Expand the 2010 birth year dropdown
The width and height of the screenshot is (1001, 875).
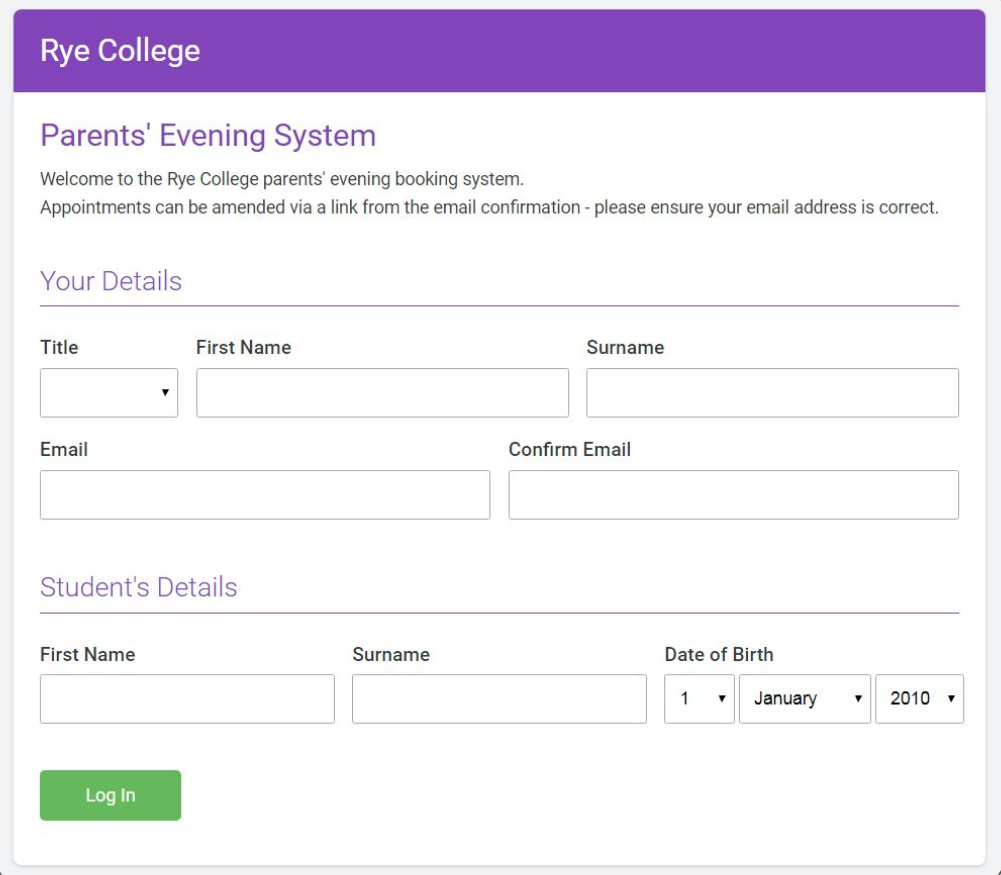click(x=919, y=699)
